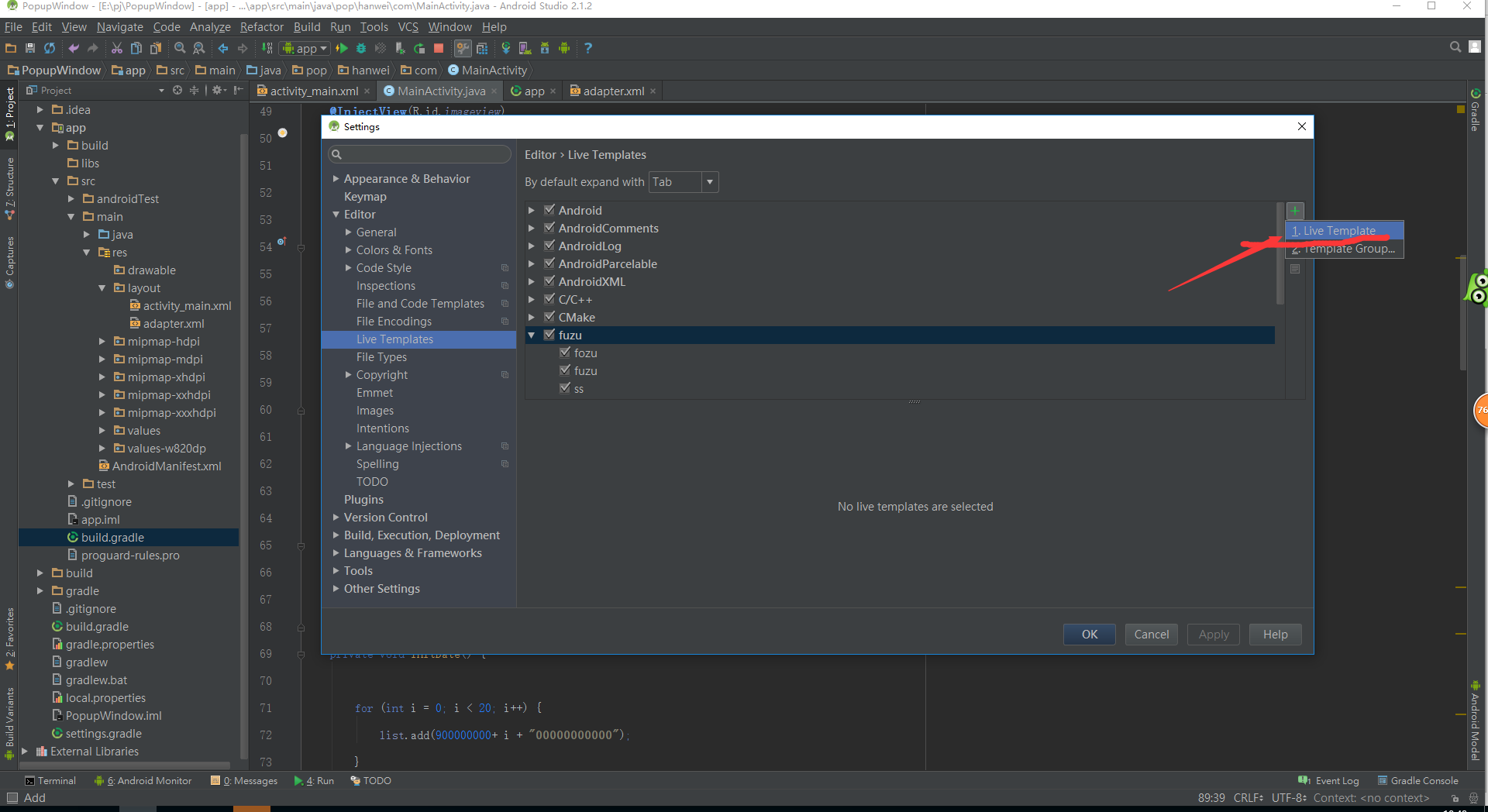Click the Back navigation arrow
Image resolution: width=1488 pixels, height=812 pixels.
point(223,48)
